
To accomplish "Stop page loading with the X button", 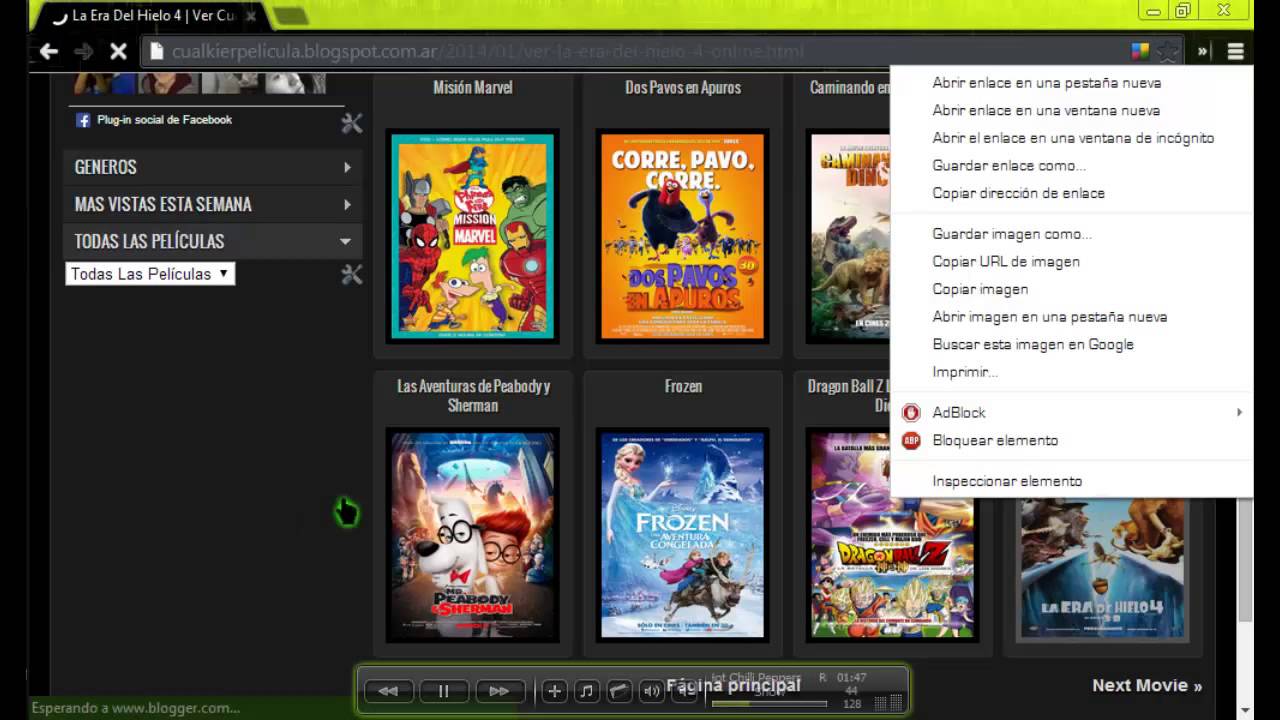I will (x=118, y=51).
